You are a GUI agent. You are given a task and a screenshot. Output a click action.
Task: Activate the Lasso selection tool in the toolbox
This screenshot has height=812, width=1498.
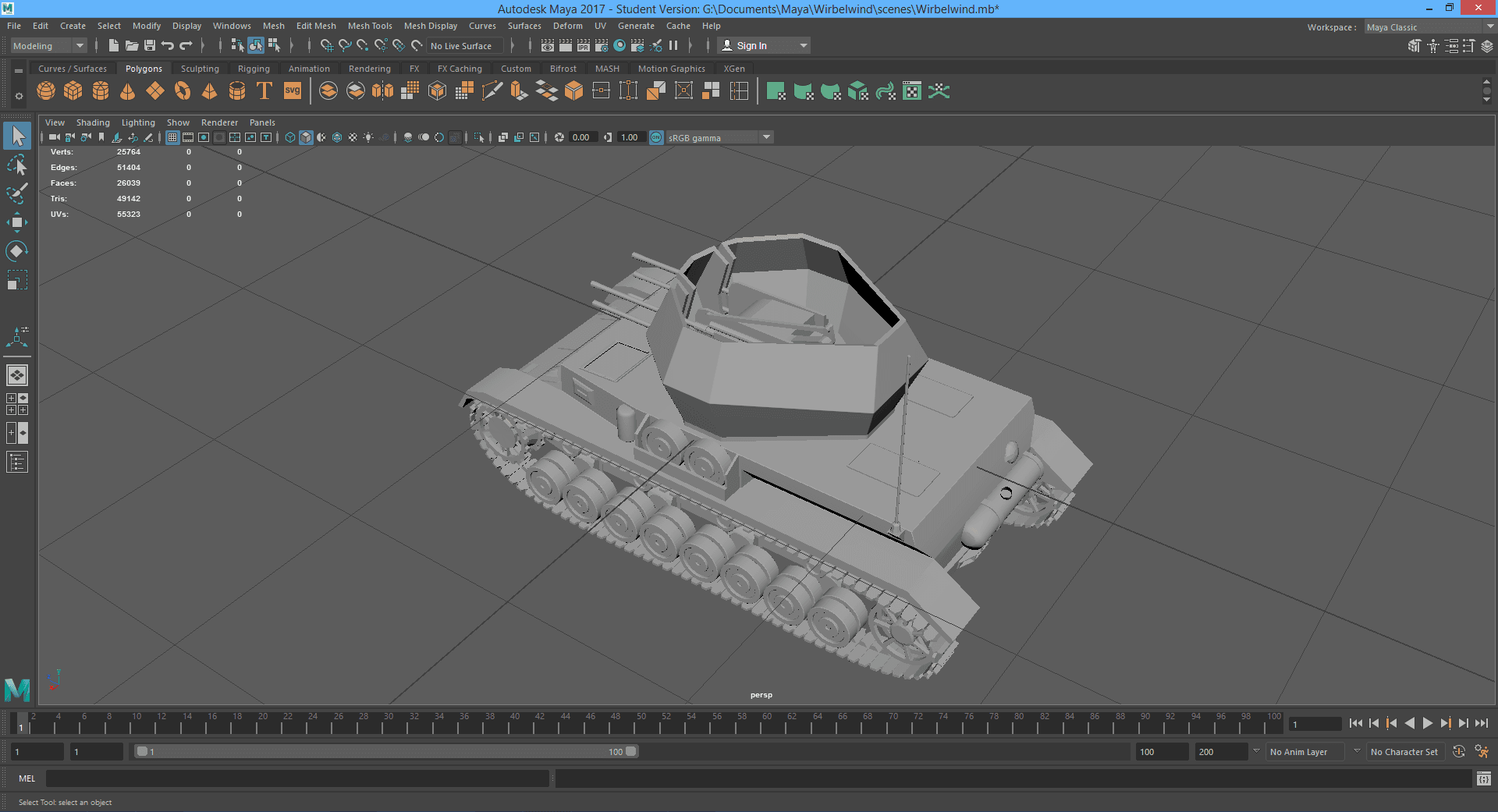[x=17, y=165]
